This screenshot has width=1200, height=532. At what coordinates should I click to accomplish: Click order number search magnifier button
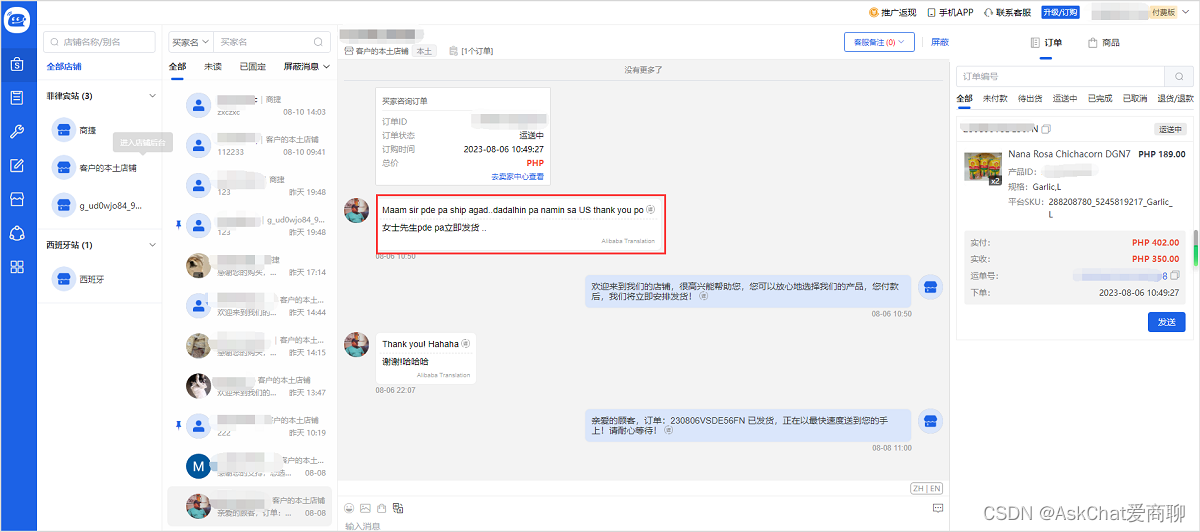coord(1179,76)
